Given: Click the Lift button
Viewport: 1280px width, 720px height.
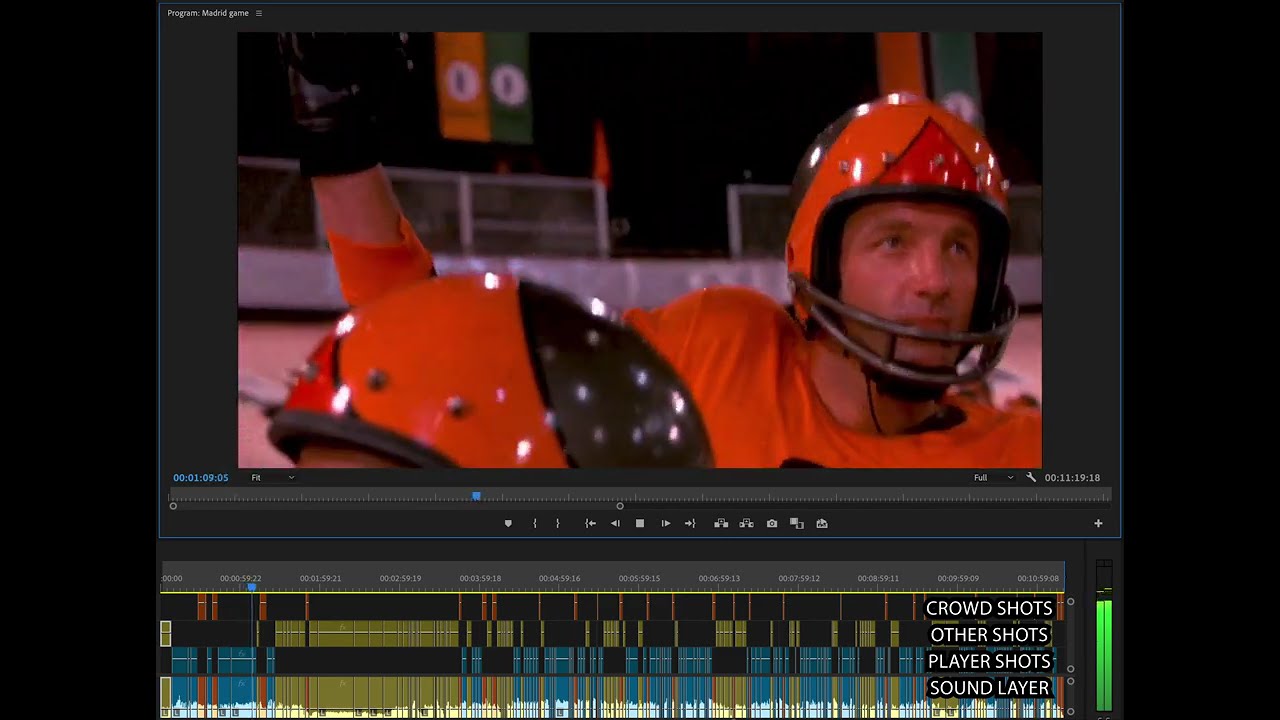Looking at the screenshot, I should point(721,523).
